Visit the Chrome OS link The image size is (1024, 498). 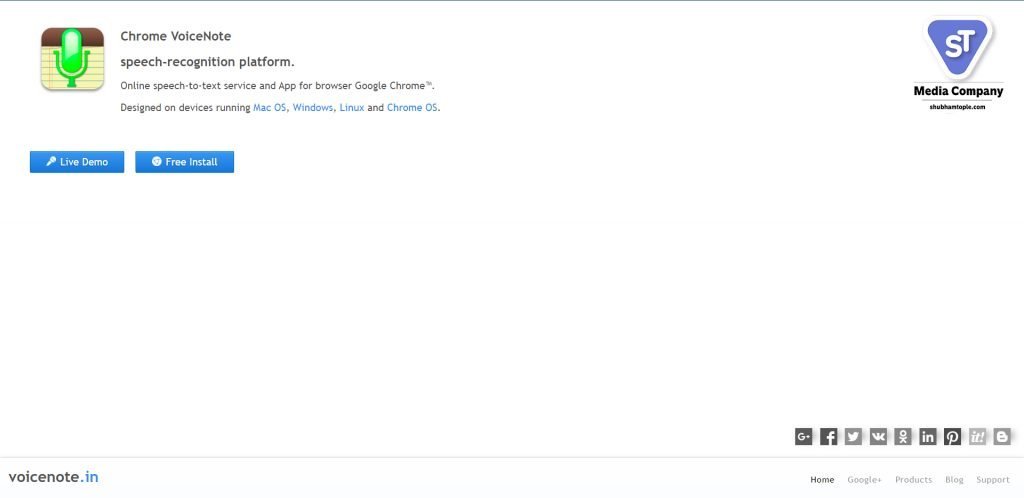tap(412, 108)
